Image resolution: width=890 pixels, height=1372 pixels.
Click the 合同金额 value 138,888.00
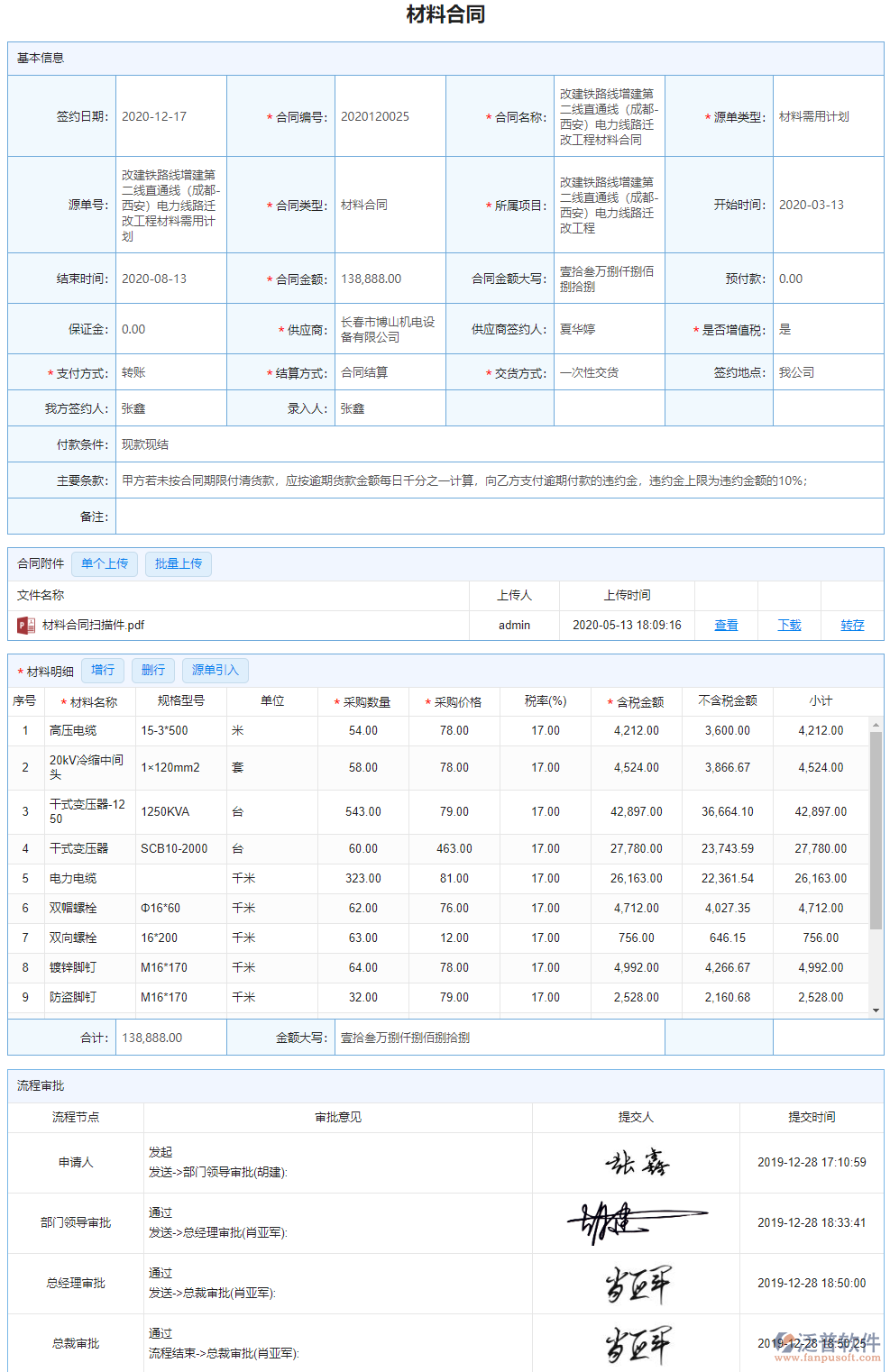pos(372,279)
